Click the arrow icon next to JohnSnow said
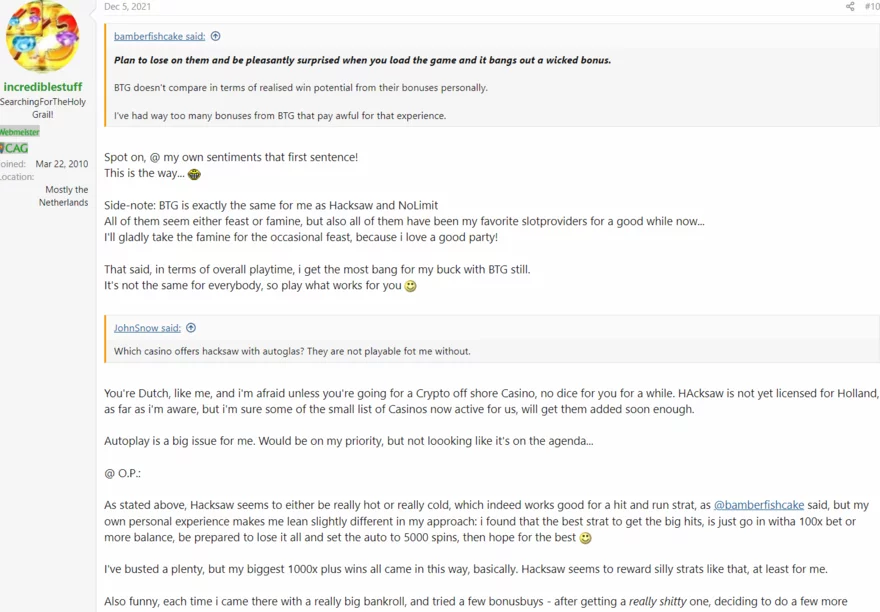 tap(191, 328)
